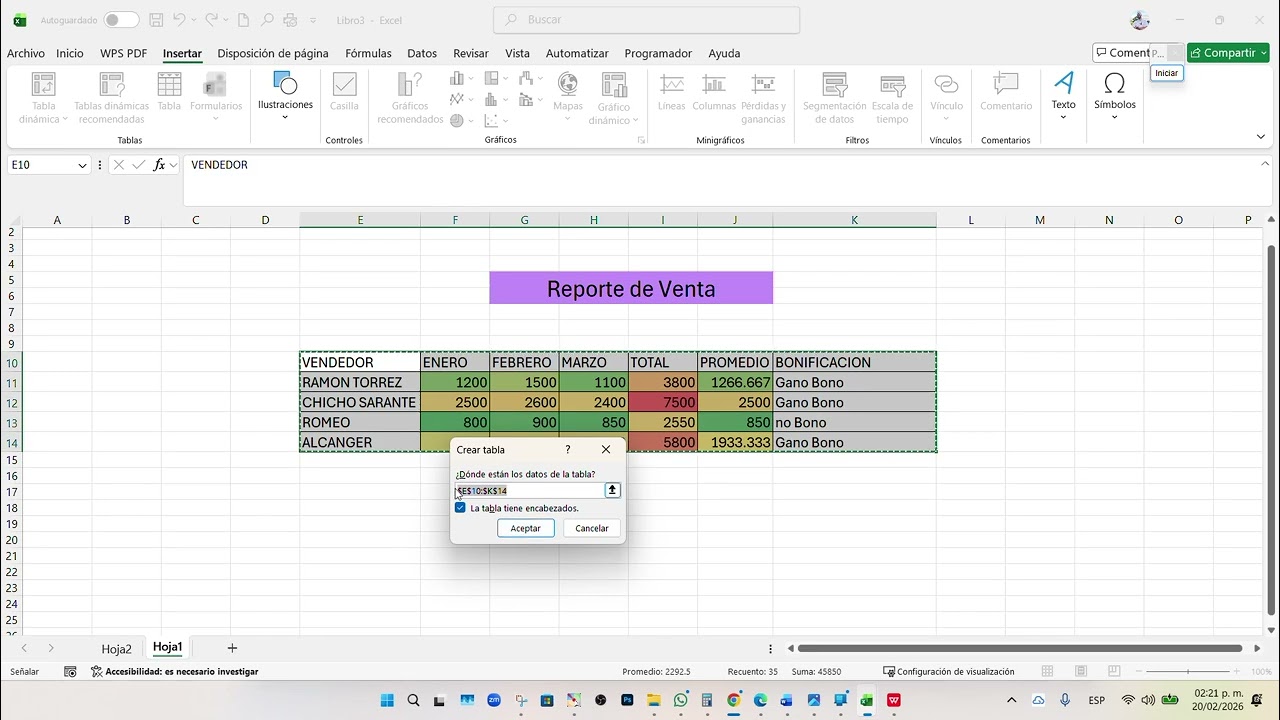Image resolution: width=1280 pixels, height=720 pixels.
Task: Click the fx insert function icon
Action: click(159, 165)
